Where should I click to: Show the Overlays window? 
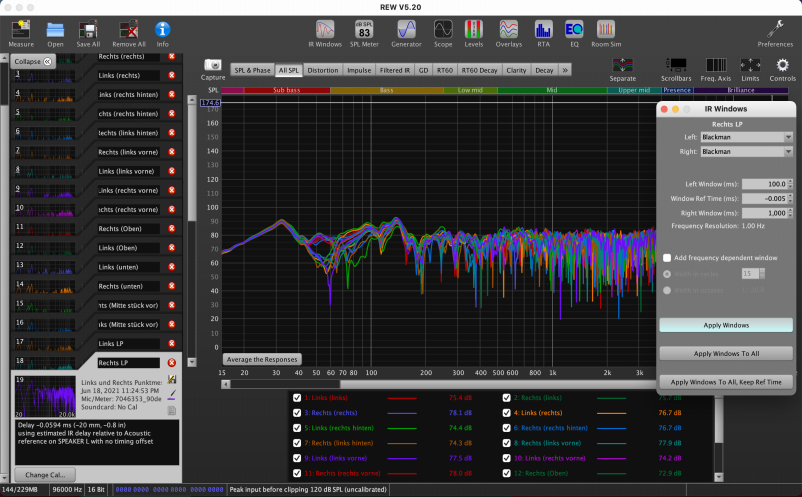(x=509, y=34)
